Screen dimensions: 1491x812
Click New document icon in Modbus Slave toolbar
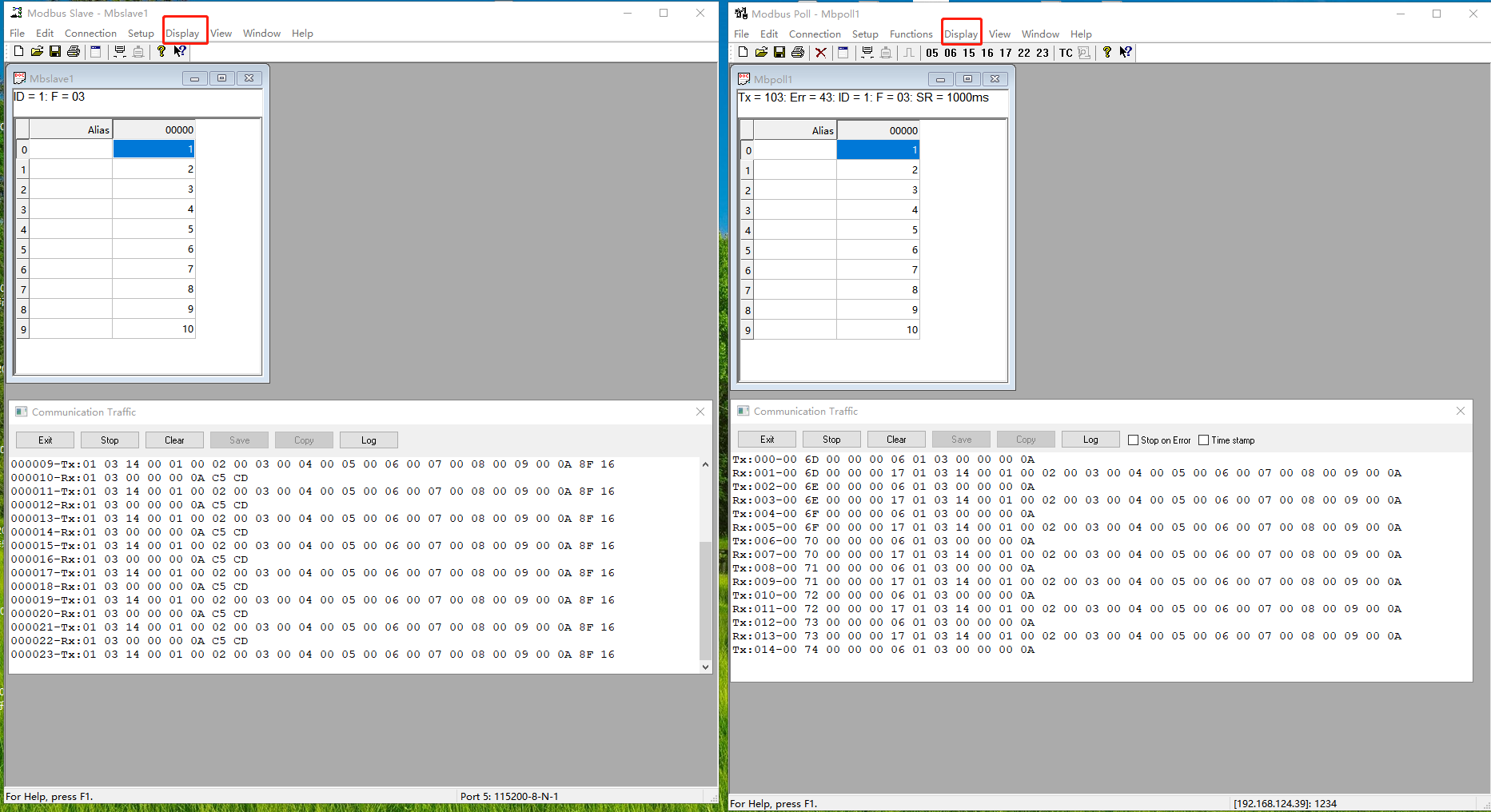[18, 51]
